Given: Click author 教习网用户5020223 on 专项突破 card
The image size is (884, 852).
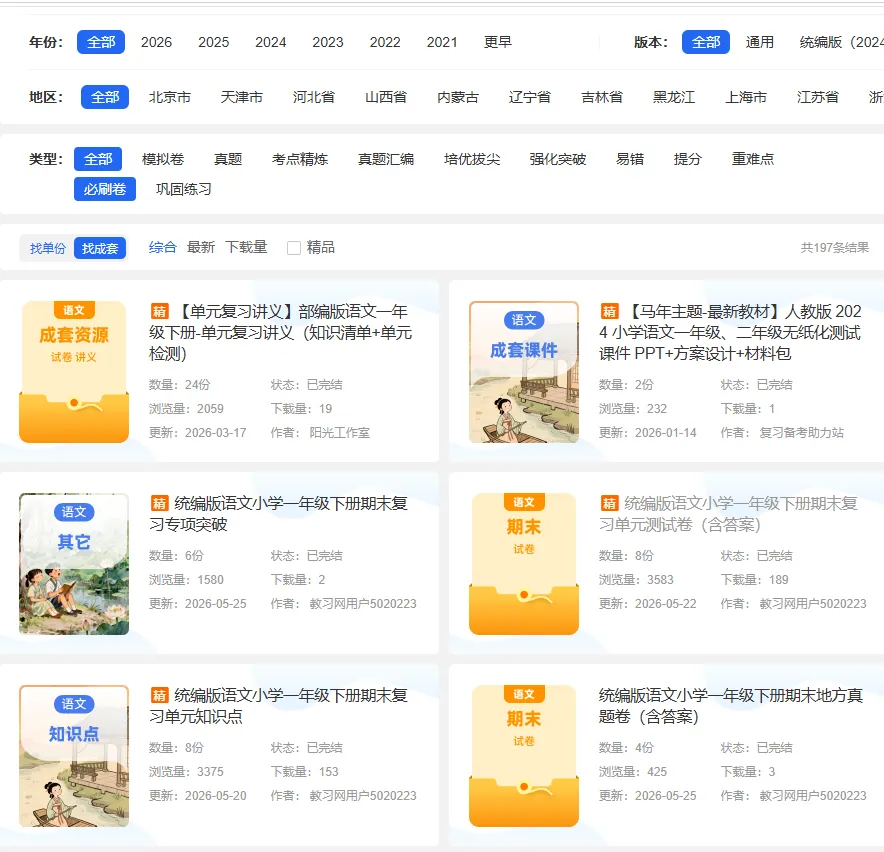Looking at the screenshot, I should 363,603.
